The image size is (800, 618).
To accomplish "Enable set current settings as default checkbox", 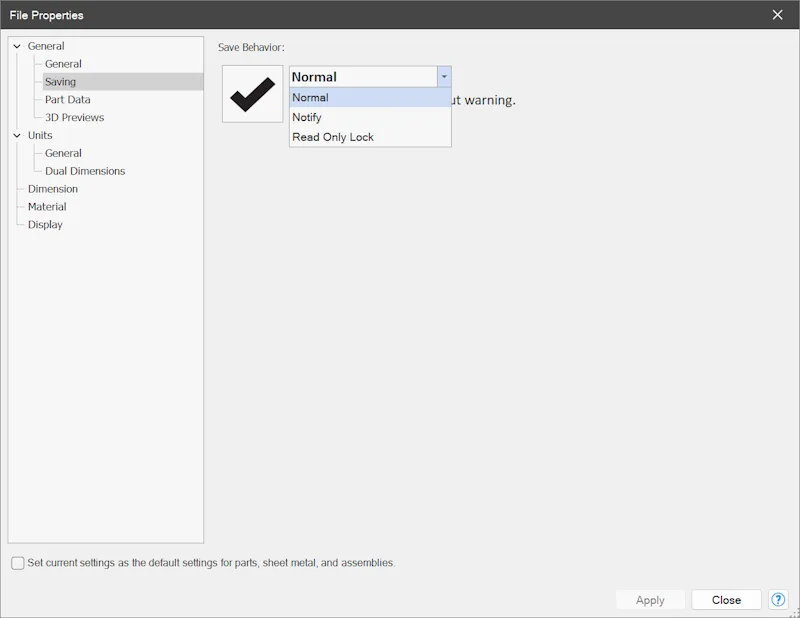I will [x=18, y=563].
